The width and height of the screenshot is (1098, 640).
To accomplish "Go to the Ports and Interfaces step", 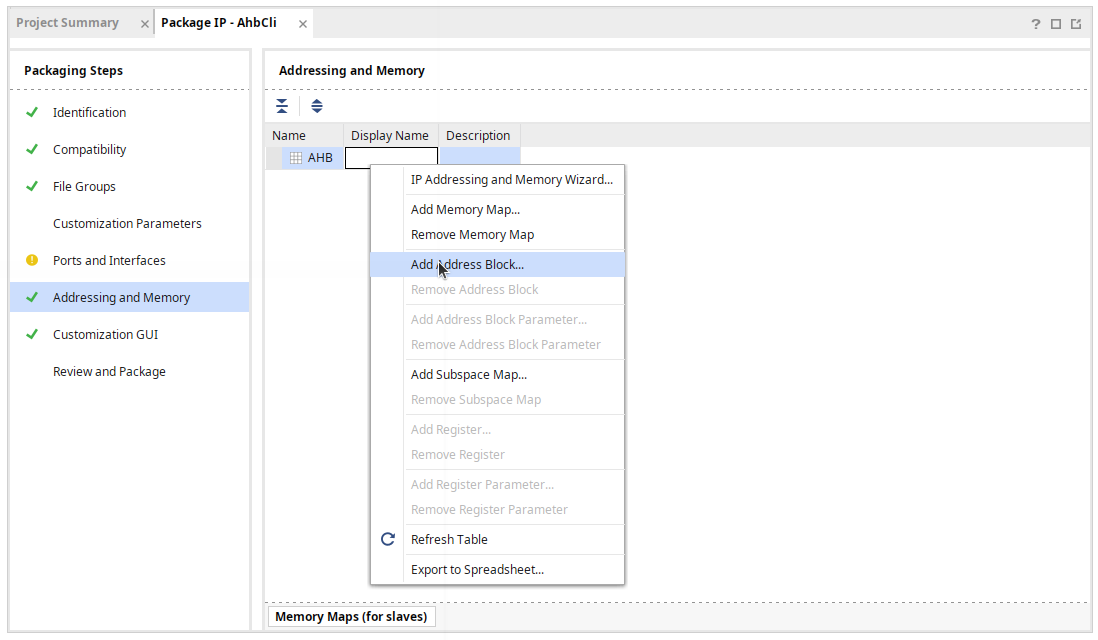I will (x=109, y=261).
